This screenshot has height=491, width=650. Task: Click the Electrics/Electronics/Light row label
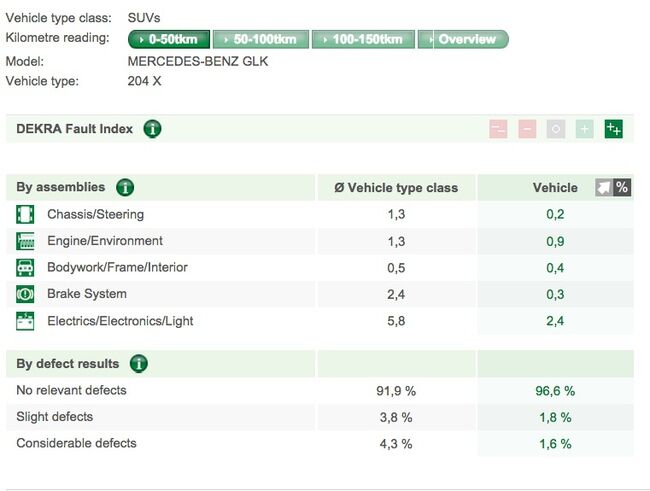(120, 321)
